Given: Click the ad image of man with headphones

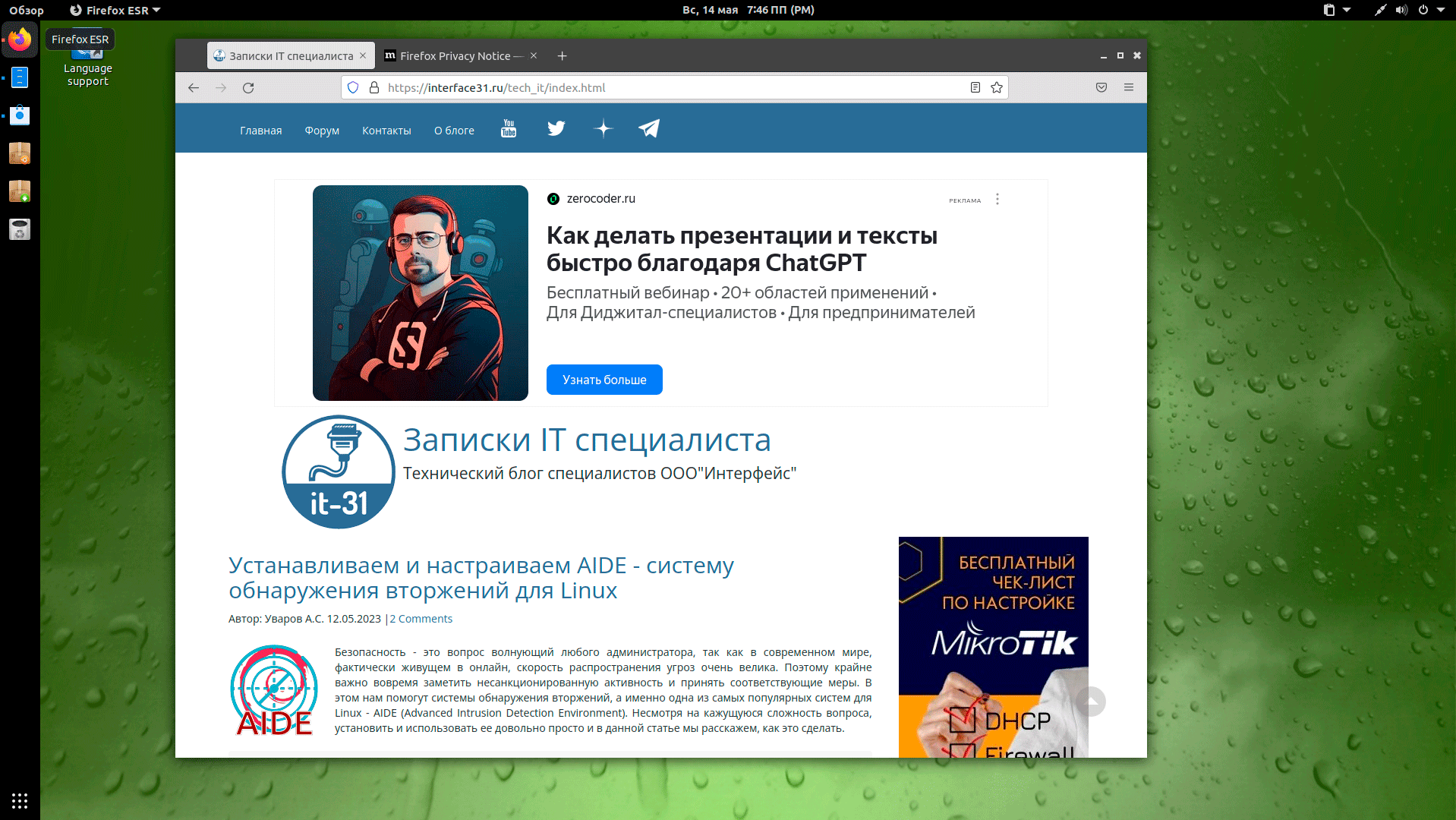Looking at the screenshot, I should pyautogui.click(x=421, y=293).
